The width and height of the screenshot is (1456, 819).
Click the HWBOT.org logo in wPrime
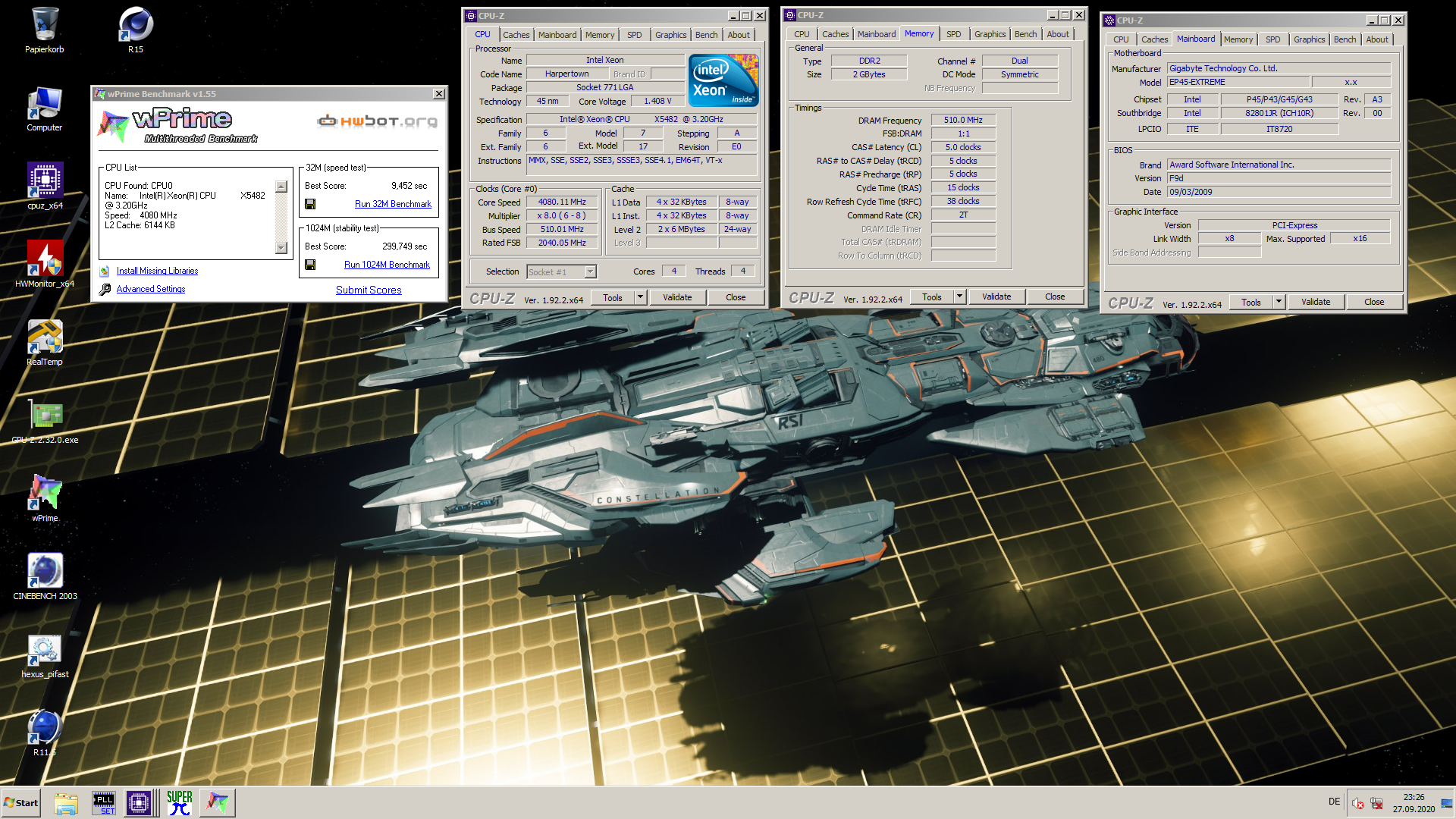coord(377,121)
